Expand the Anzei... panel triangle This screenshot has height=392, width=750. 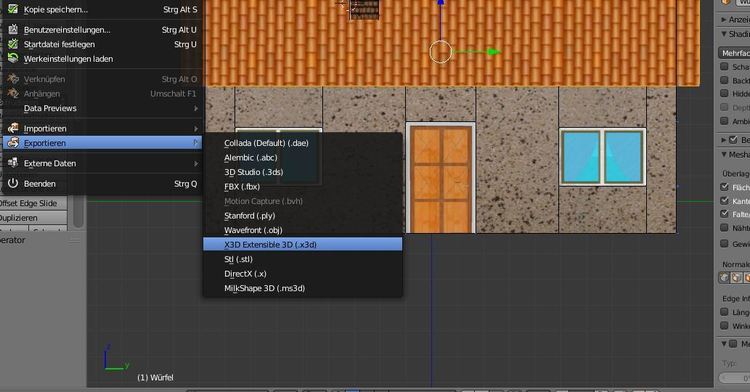(724, 20)
